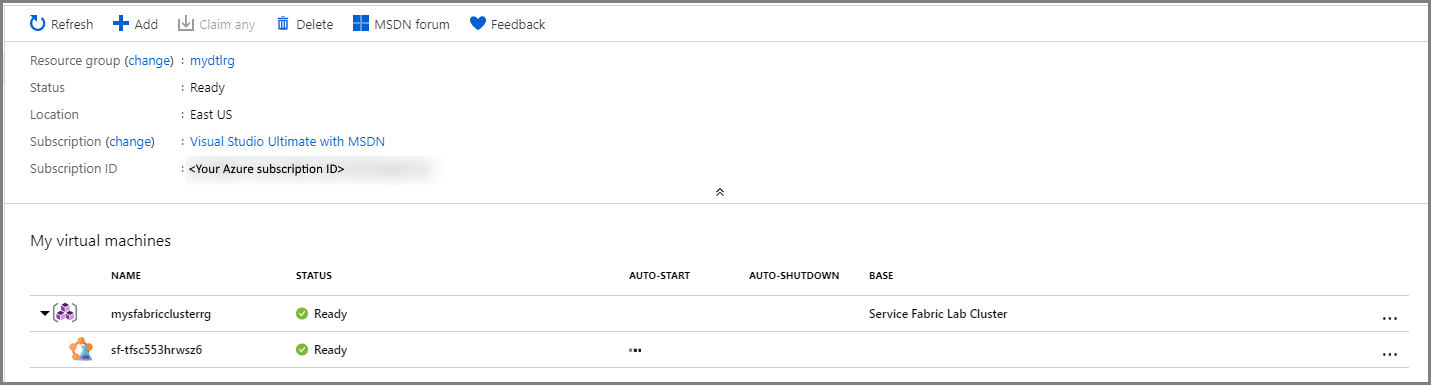Select the mysfabricclusterrg name
Image resolution: width=1431 pixels, height=385 pixels.
click(x=161, y=314)
